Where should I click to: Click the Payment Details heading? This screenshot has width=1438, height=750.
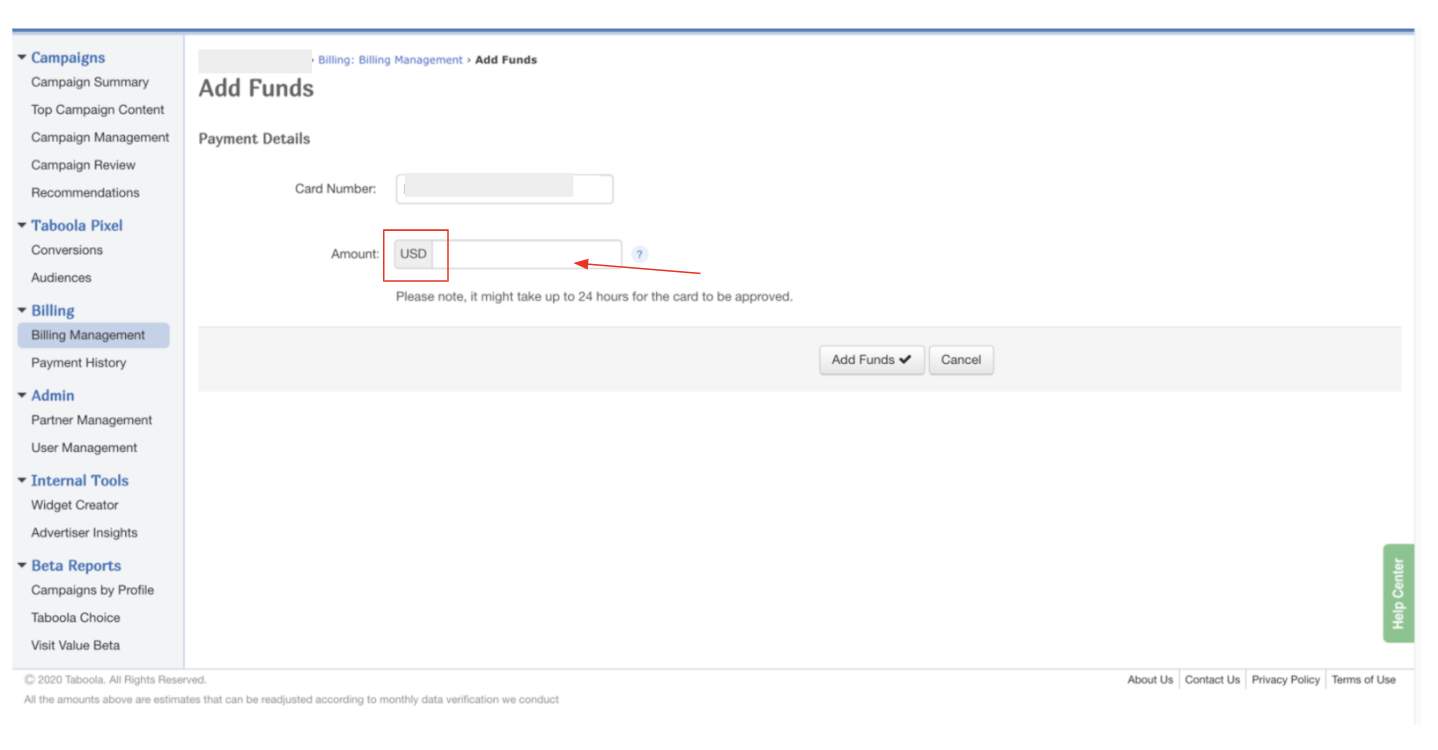click(254, 139)
